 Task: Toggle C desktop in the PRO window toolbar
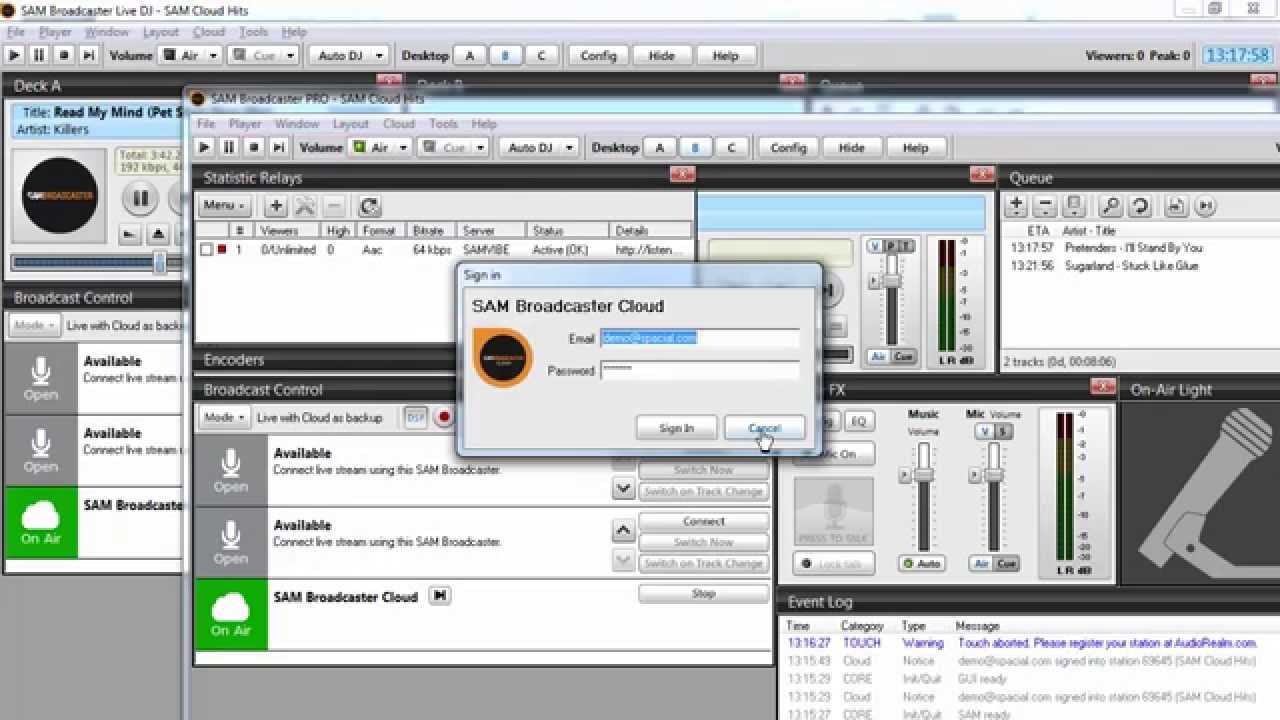point(731,147)
